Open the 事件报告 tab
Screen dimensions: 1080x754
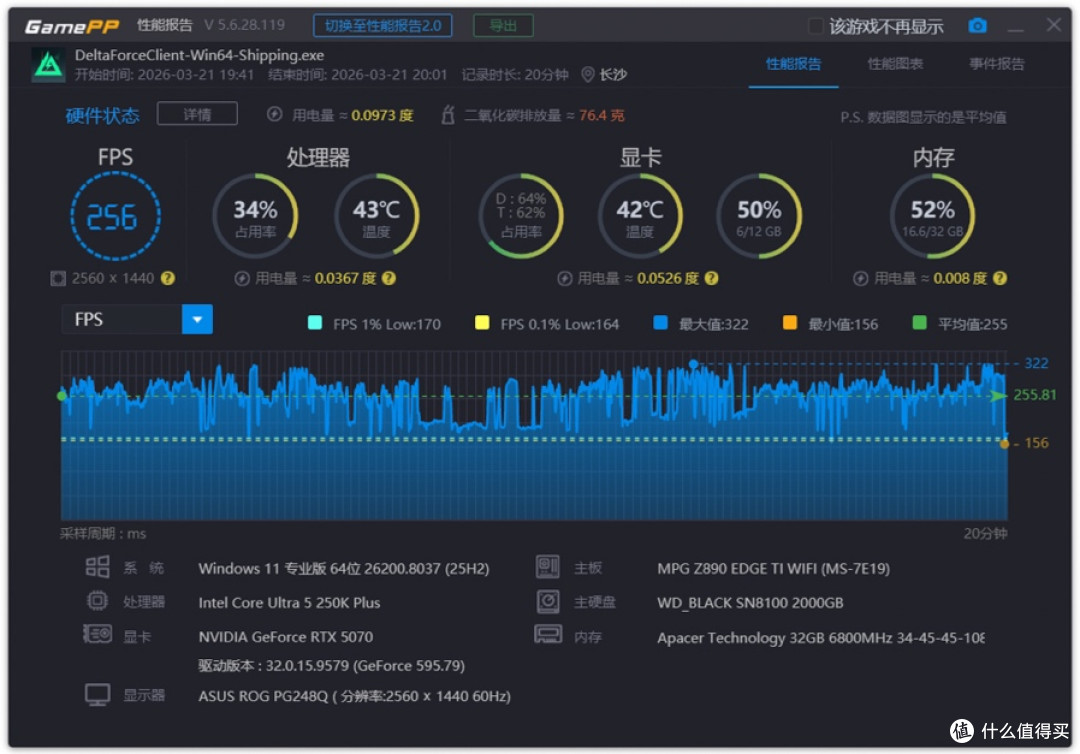click(997, 64)
